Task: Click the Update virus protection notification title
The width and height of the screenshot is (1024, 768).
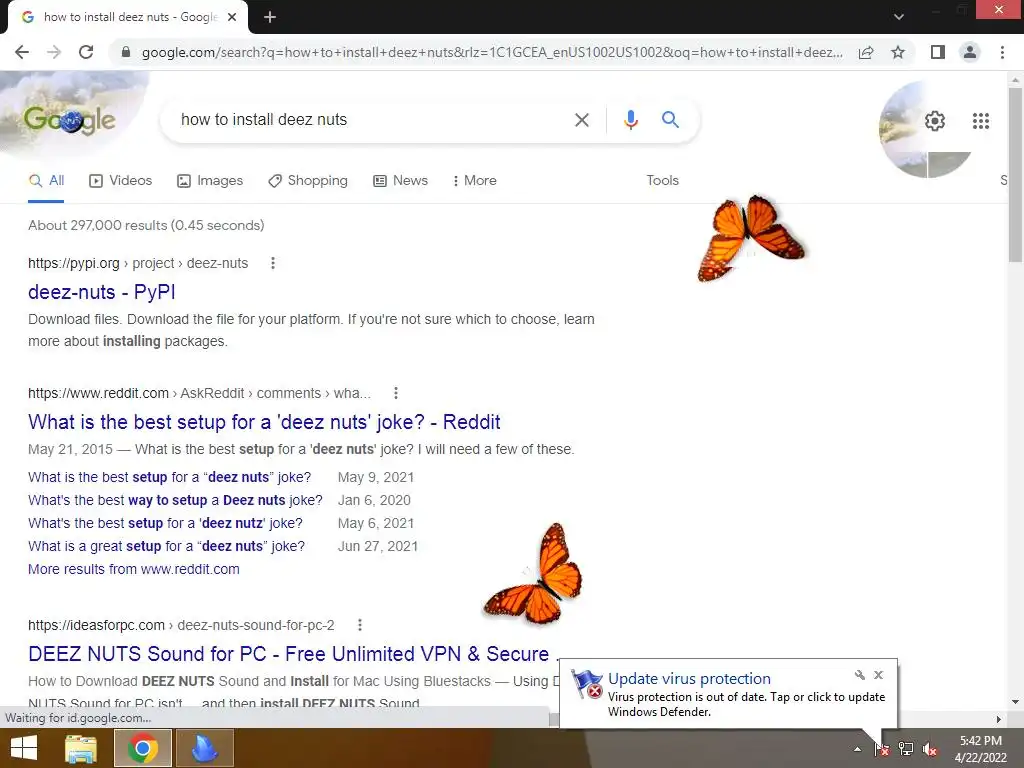Action: (x=689, y=679)
